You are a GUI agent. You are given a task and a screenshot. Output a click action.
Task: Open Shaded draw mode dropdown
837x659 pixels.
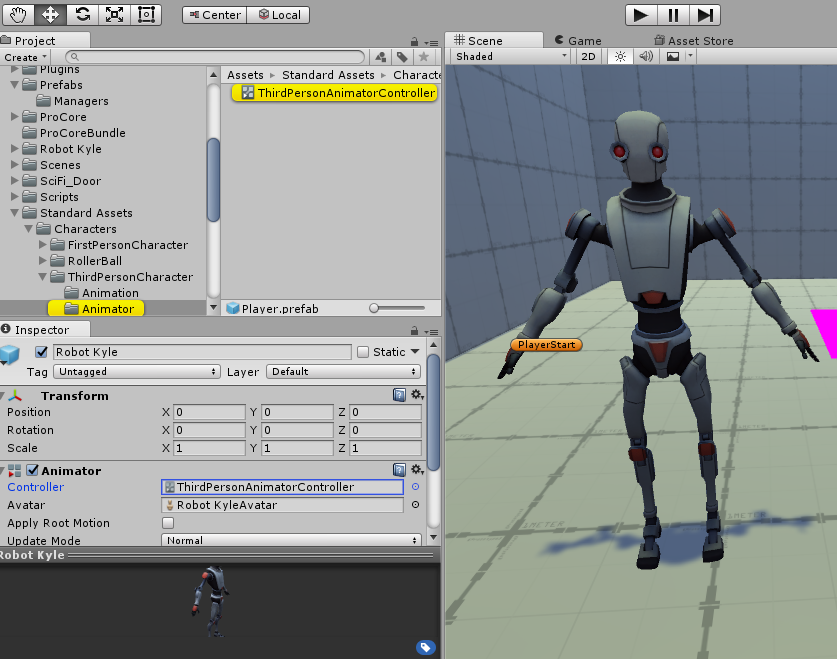click(x=510, y=57)
